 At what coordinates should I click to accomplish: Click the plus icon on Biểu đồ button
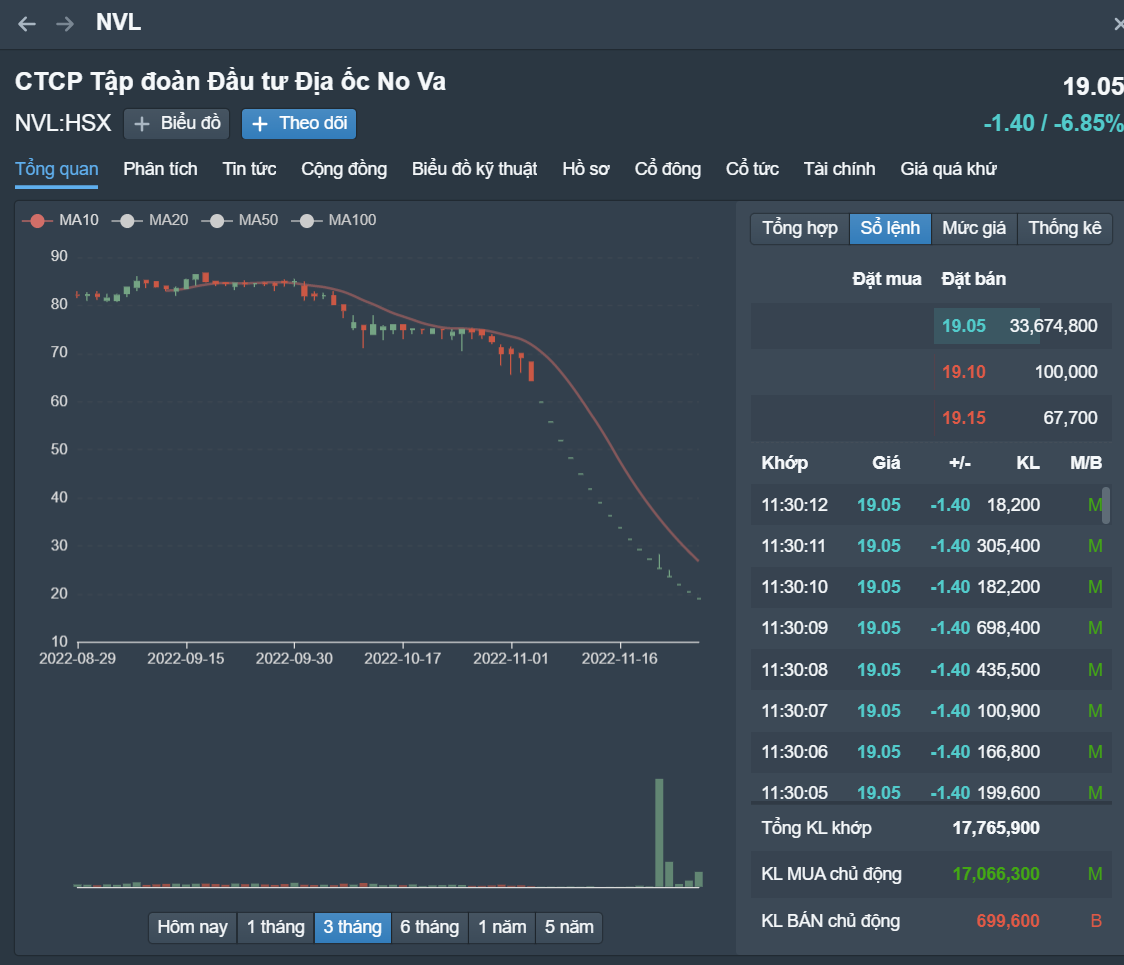point(143,124)
